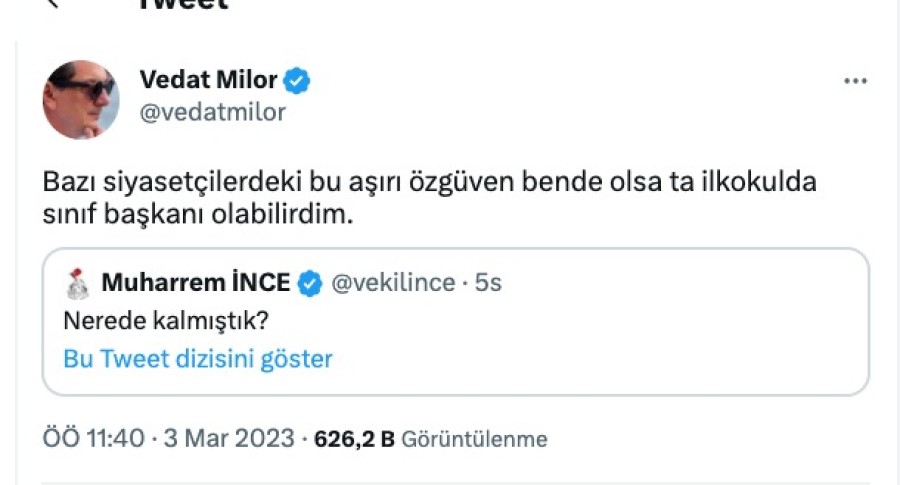Click the 3 Mar 2023 date

tap(229, 439)
